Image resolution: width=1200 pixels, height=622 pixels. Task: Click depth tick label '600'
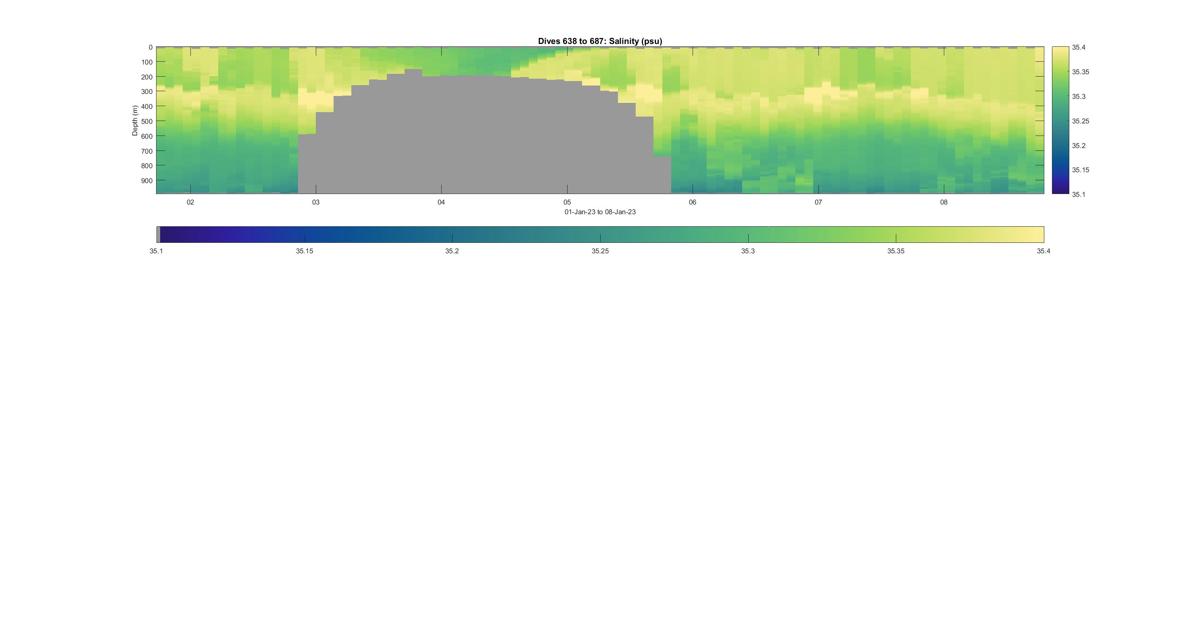(146, 136)
